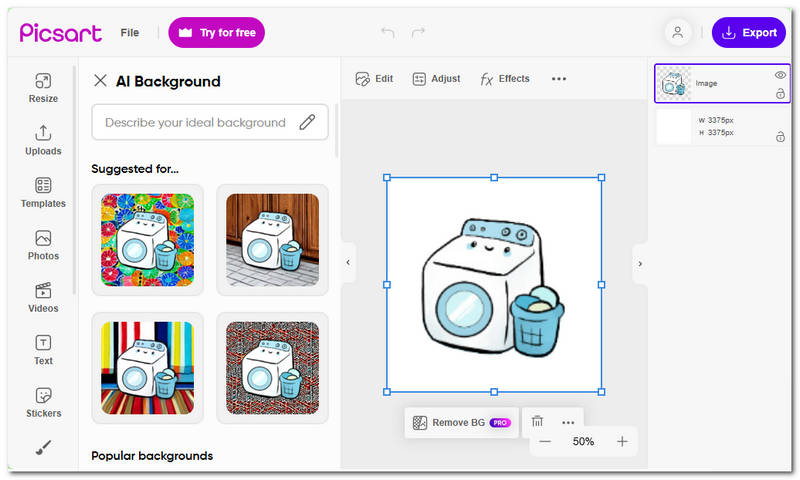
Task: Open the File menu
Action: (x=130, y=33)
